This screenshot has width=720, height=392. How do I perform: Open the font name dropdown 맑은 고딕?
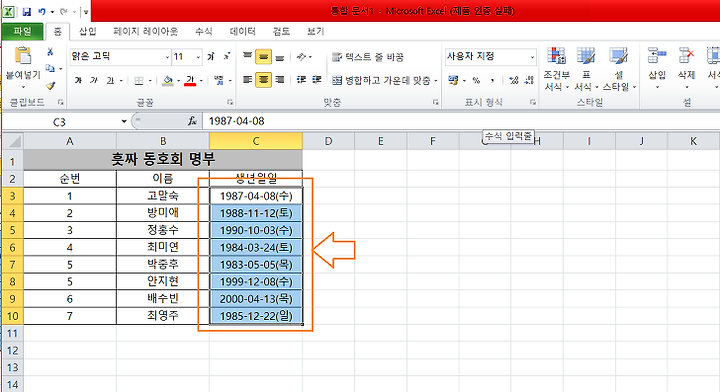pos(167,57)
